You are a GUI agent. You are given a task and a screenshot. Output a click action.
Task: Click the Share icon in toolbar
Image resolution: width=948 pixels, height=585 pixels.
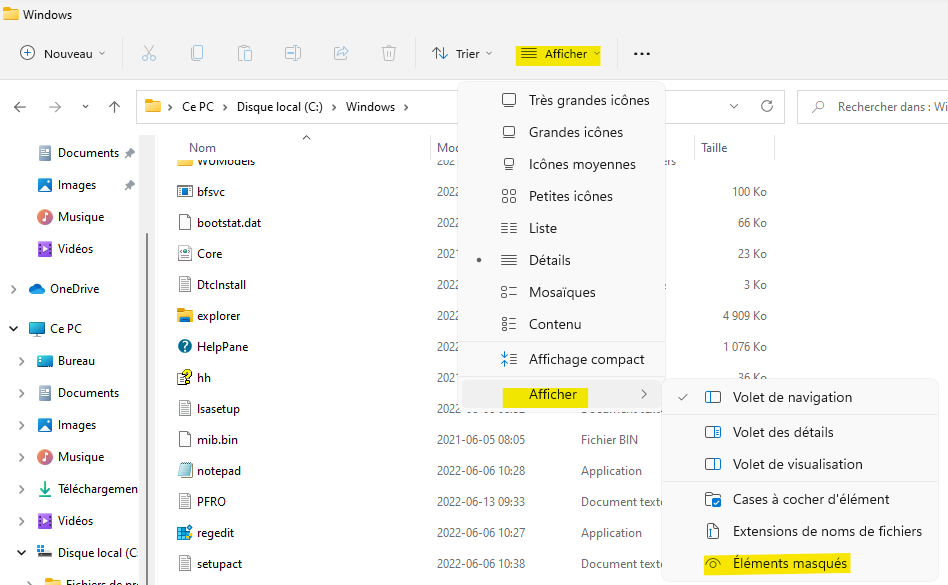(x=341, y=53)
